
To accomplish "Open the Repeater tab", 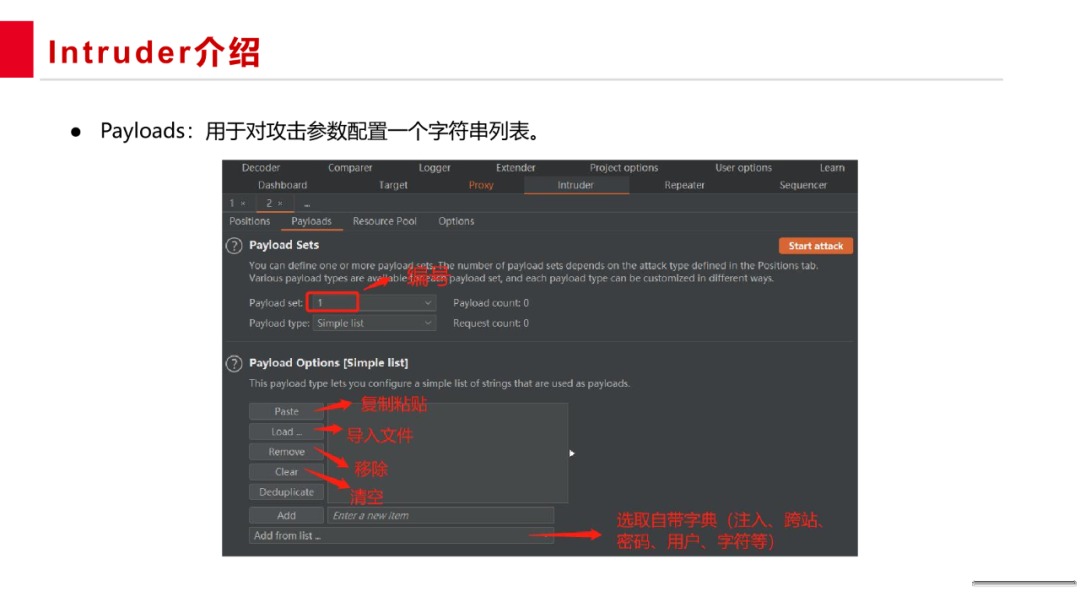I will [x=684, y=185].
